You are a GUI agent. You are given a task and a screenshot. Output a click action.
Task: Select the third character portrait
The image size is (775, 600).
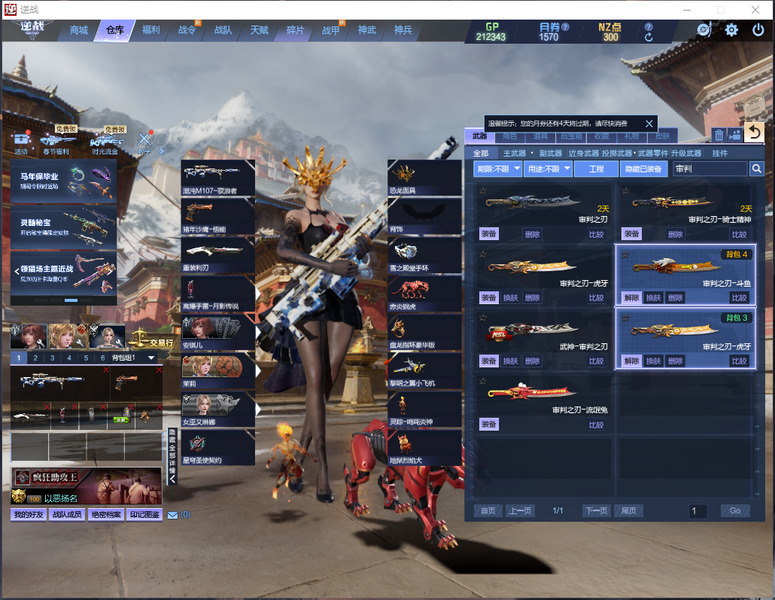106,336
